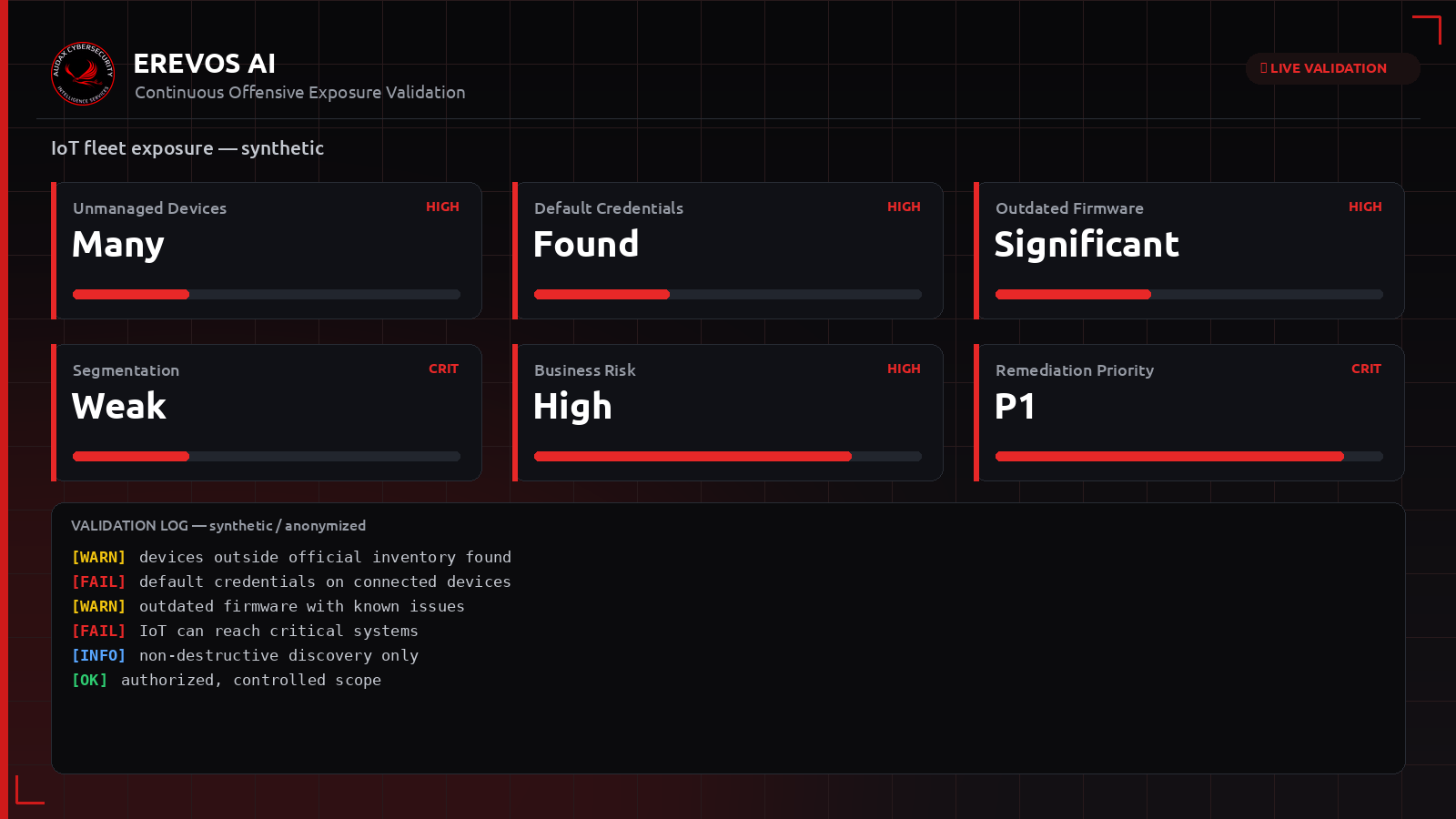
Task: Click 'Continuous Offensive Exposure Validation' subtitle
Action: [300, 93]
